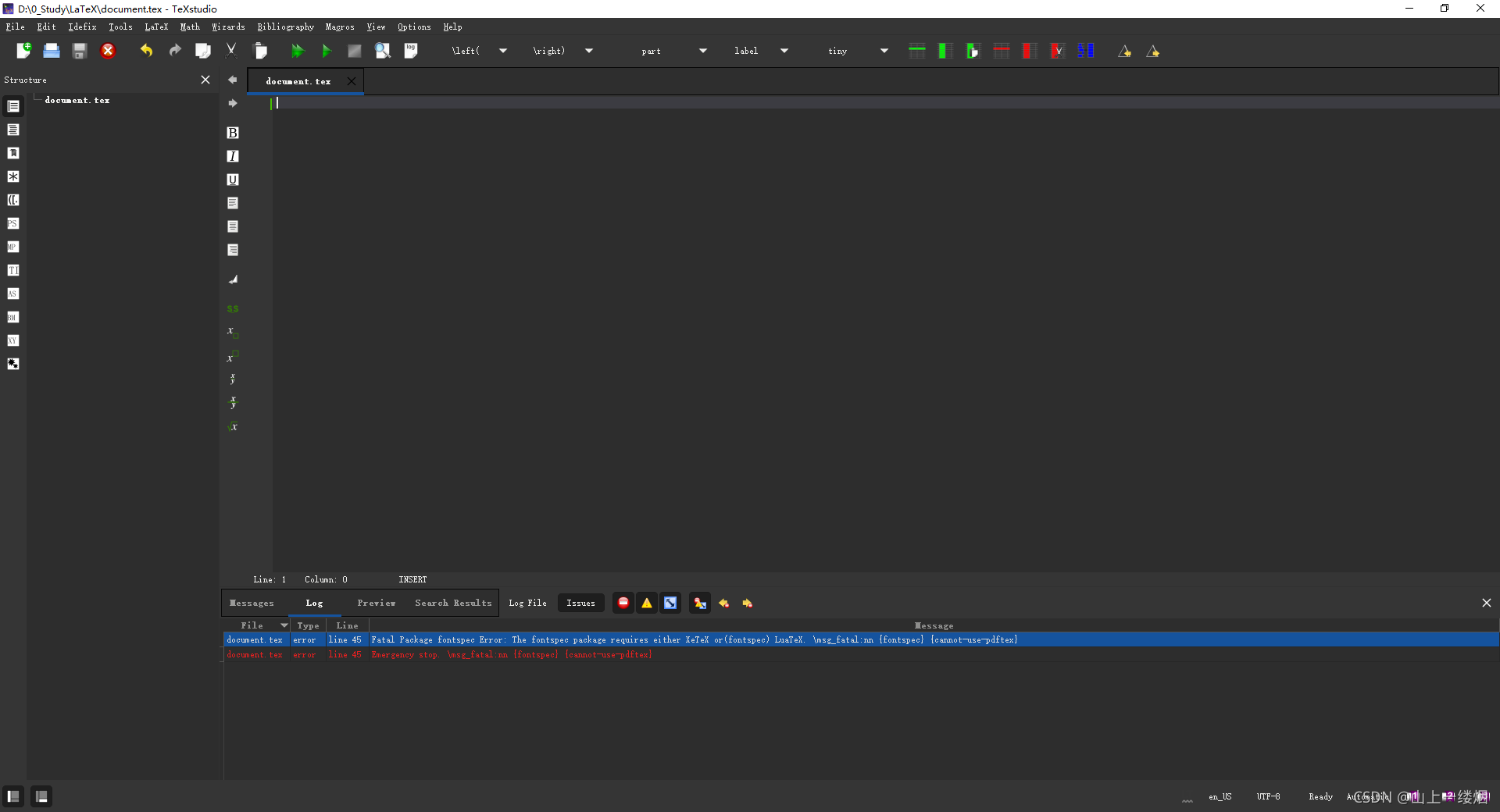
Task: Close the document.tex tab
Action: pos(352,81)
